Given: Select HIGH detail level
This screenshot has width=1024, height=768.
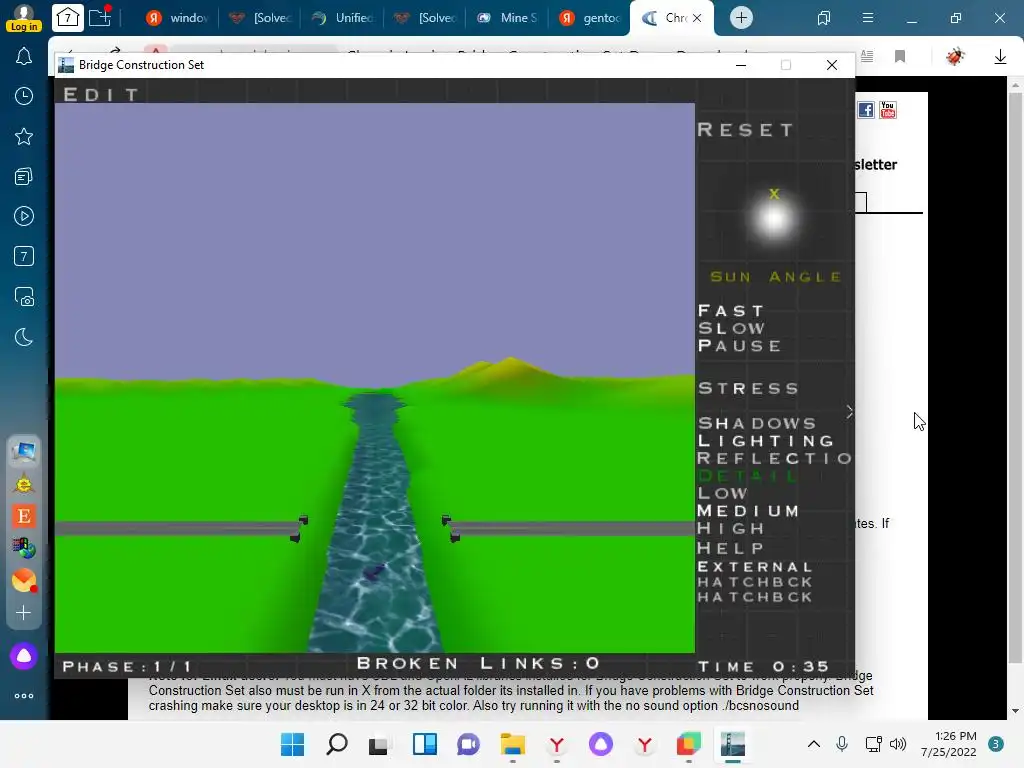Looking at the screenshot, I should [x=731, y=528].
